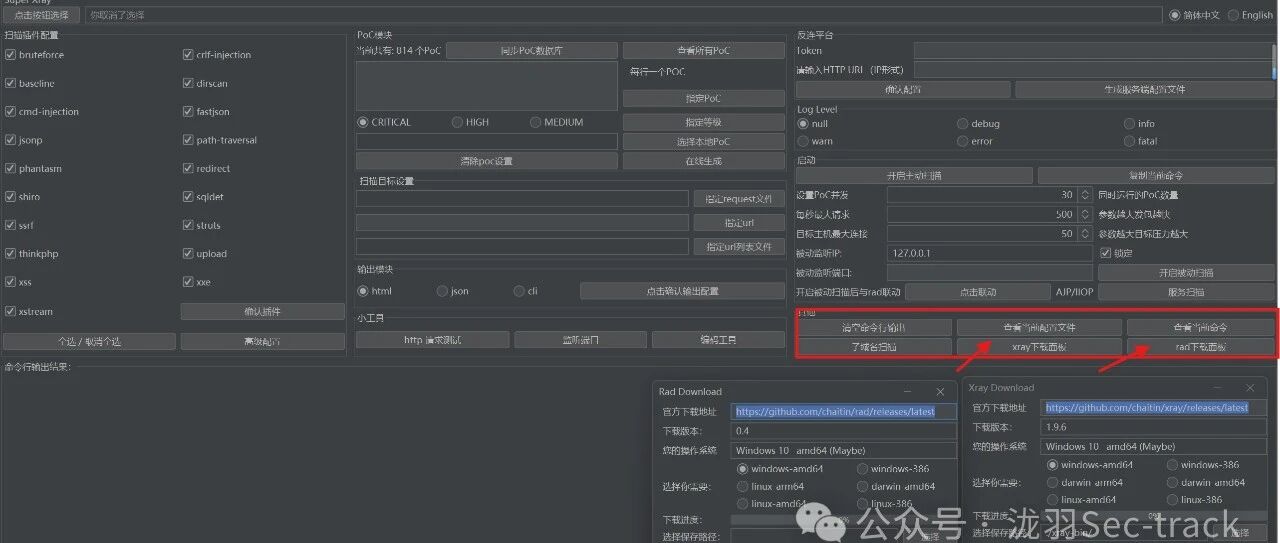Click the 在线生成 button

click(x=704, y=161)
